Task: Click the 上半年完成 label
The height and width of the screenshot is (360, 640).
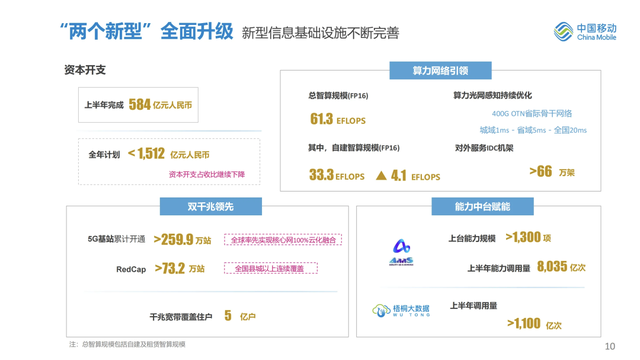Action: pos(104,105)
